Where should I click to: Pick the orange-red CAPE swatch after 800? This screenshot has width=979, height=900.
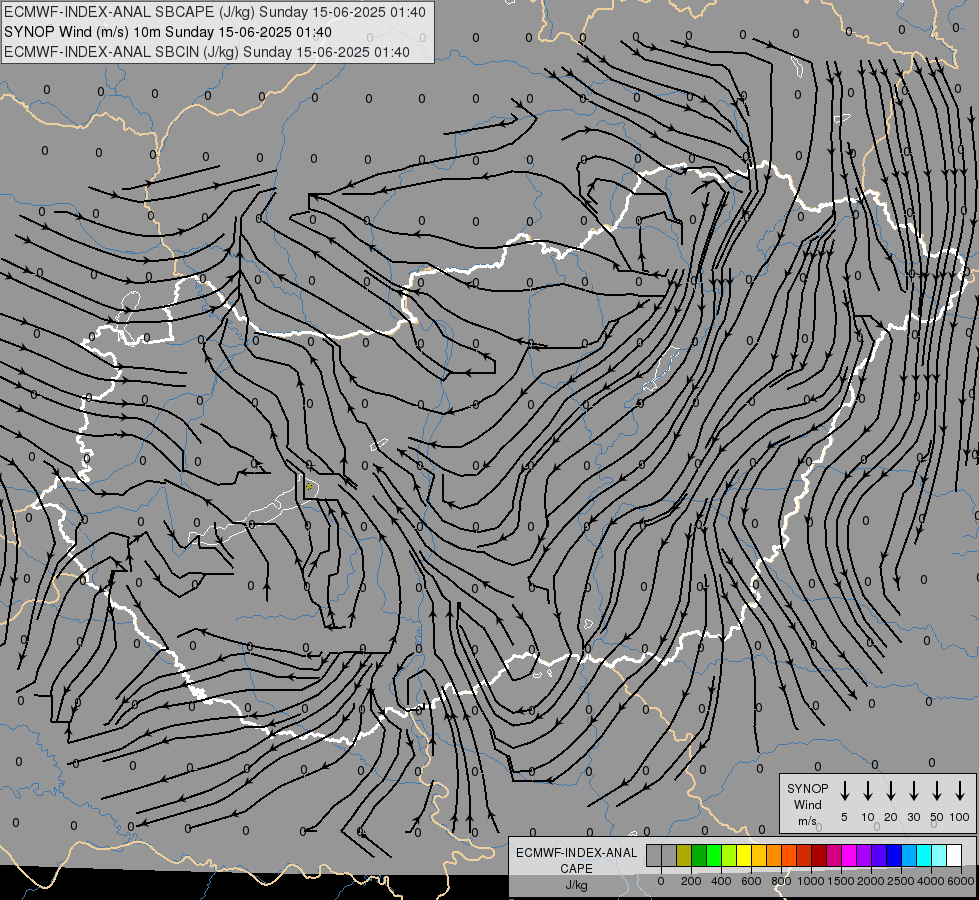click(789, 855)
